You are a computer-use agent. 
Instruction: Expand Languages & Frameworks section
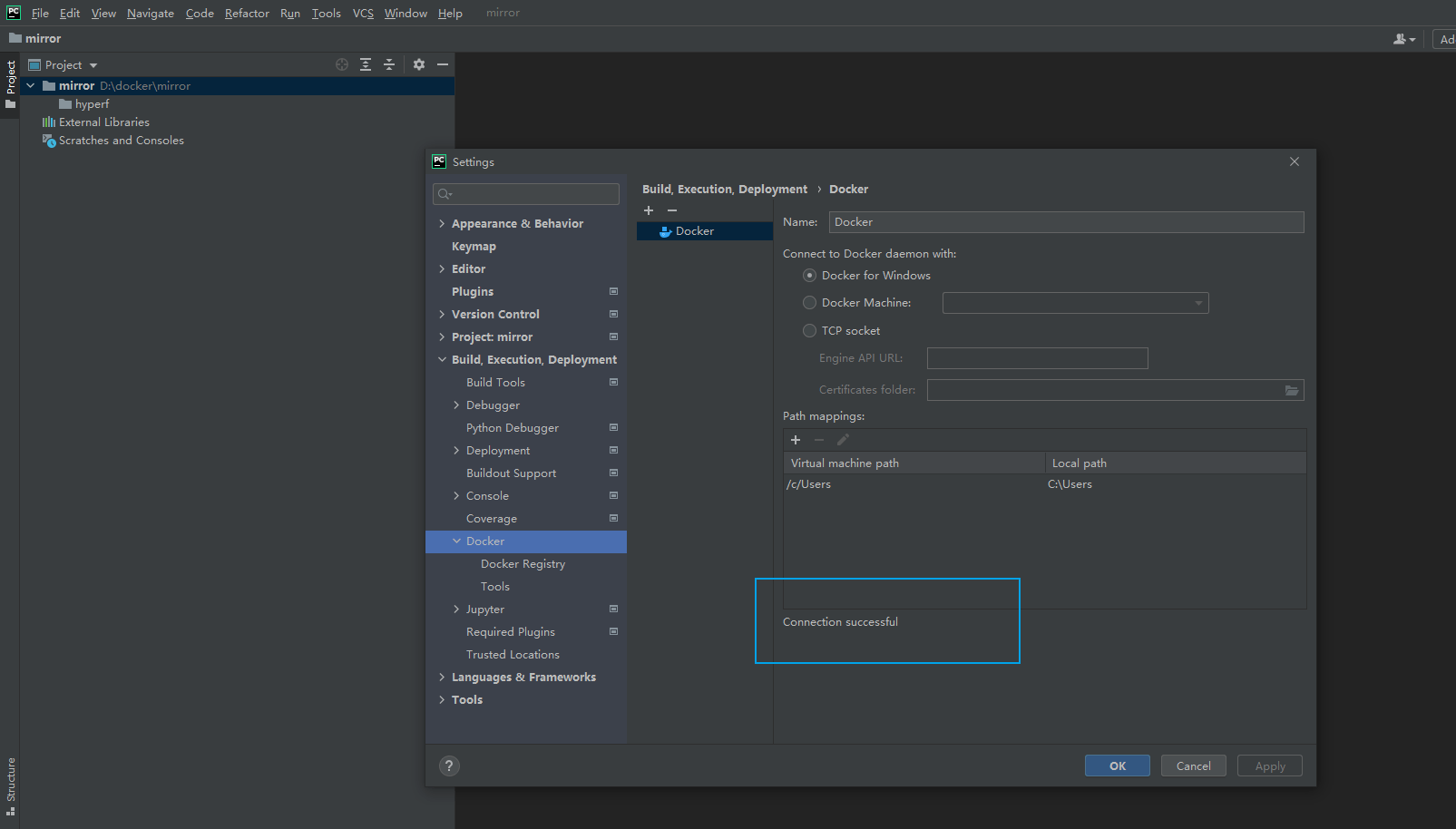[x=442, y=677]
